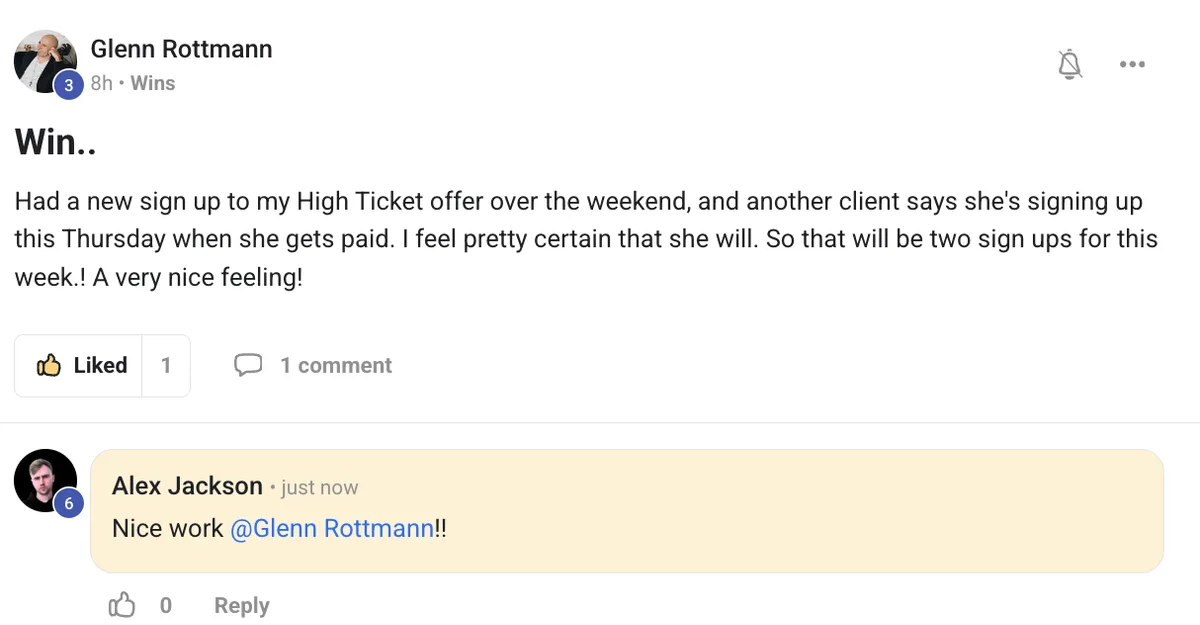Click the thumbs-up icon inside the Liked button
Image resolution: width=1200 pixels, height=625 pixels.
coord(51,364)
